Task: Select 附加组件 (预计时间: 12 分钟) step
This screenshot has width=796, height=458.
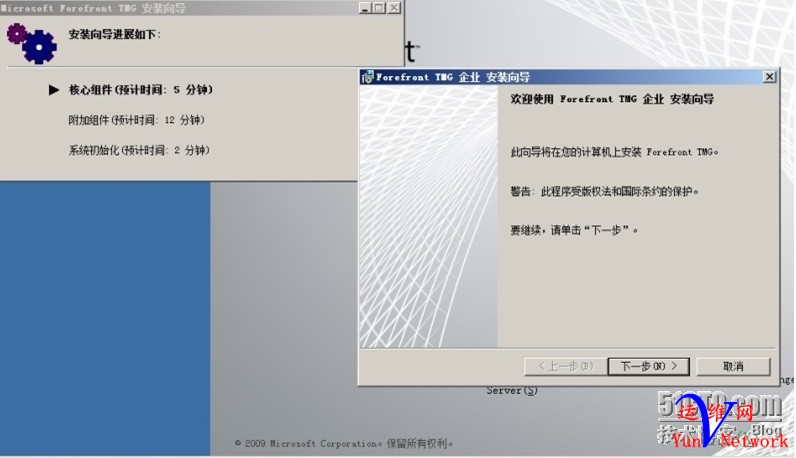Action: (137, 120)
